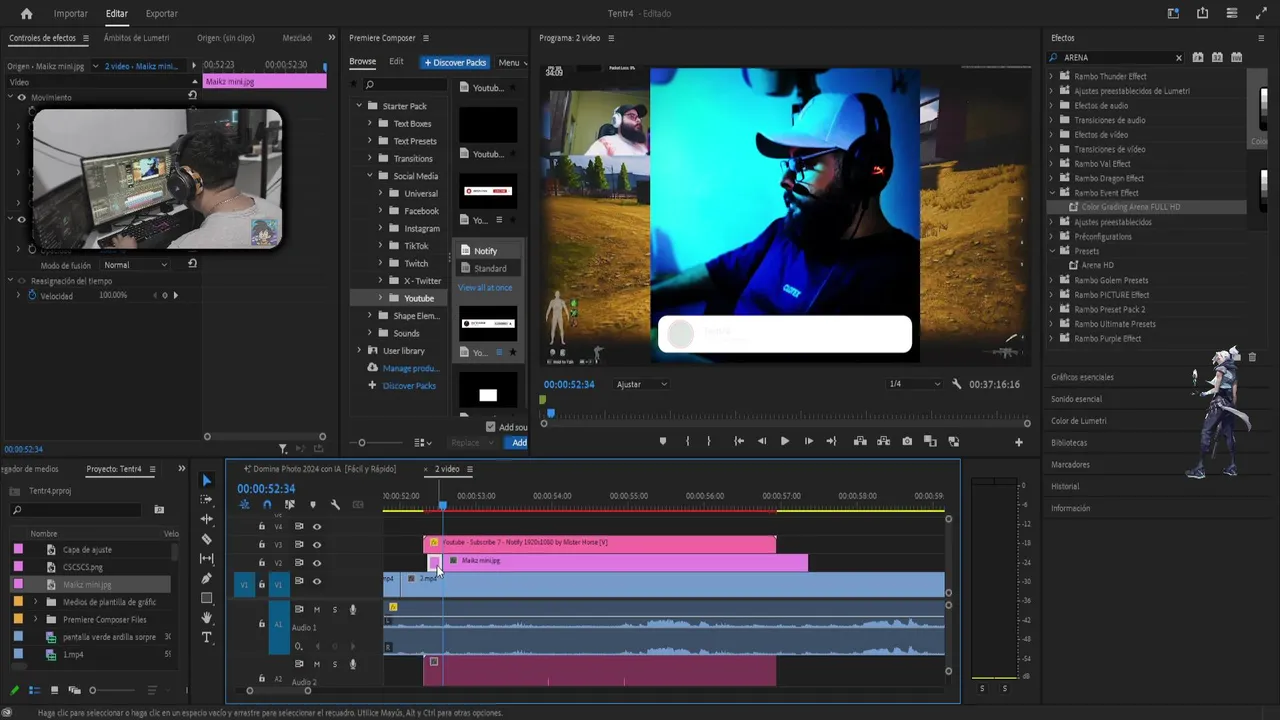Screen dimensions: 1280x720
Task: Switch to Ámbitos de Lumetri tab
Action: [136, 38]
